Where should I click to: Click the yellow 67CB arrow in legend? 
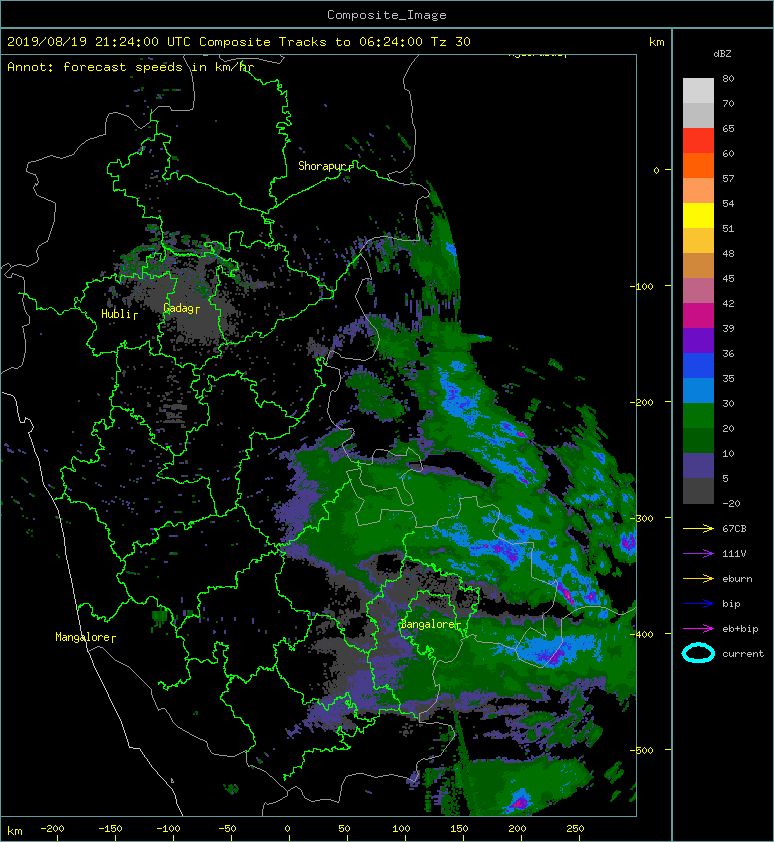click(698, 529)
